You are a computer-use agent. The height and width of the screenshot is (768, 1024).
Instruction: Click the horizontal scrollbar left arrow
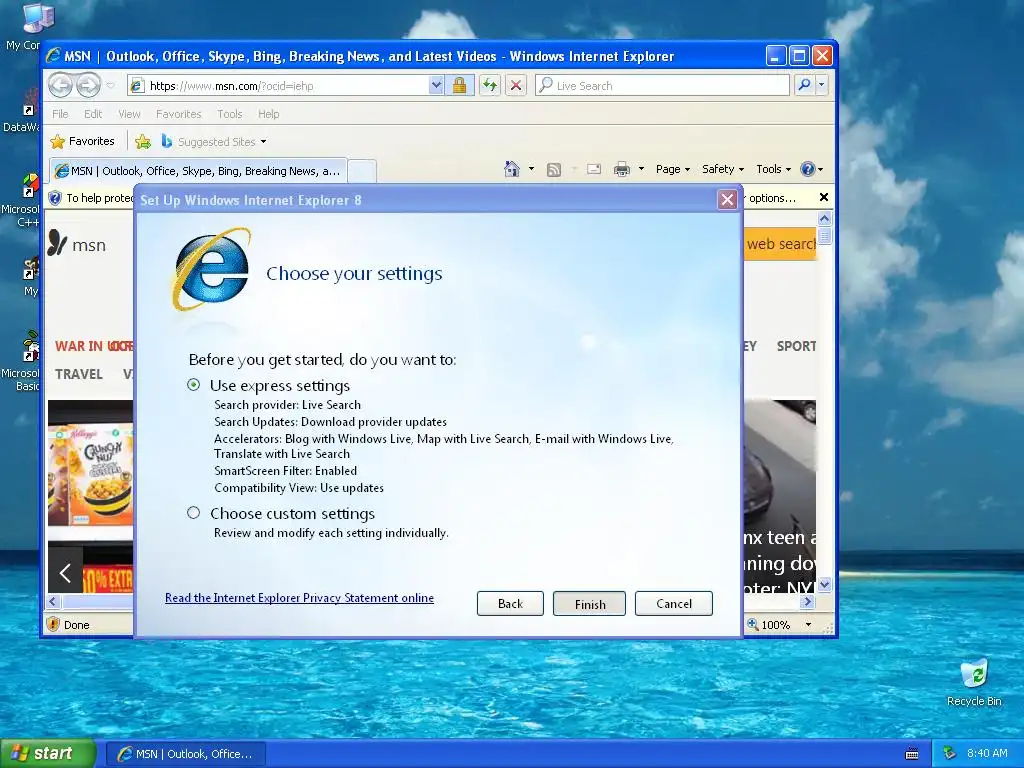point(54,601)
